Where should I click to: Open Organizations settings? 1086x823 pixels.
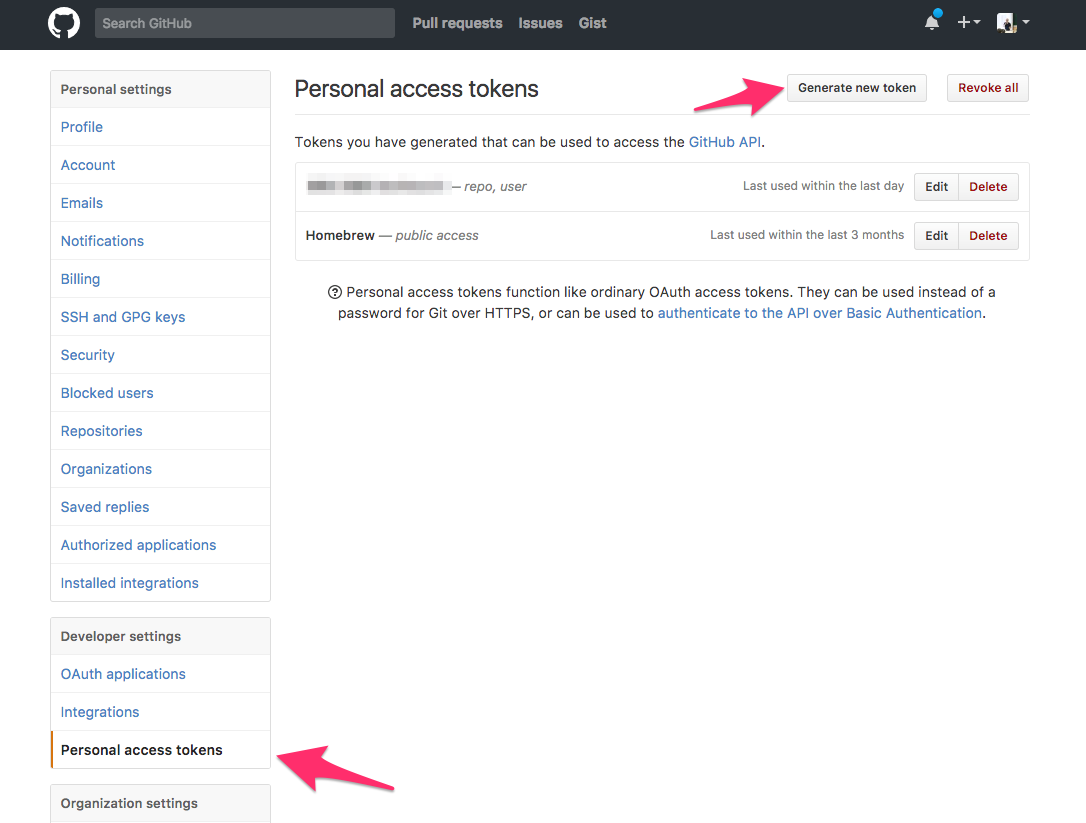tap(161, 469)
